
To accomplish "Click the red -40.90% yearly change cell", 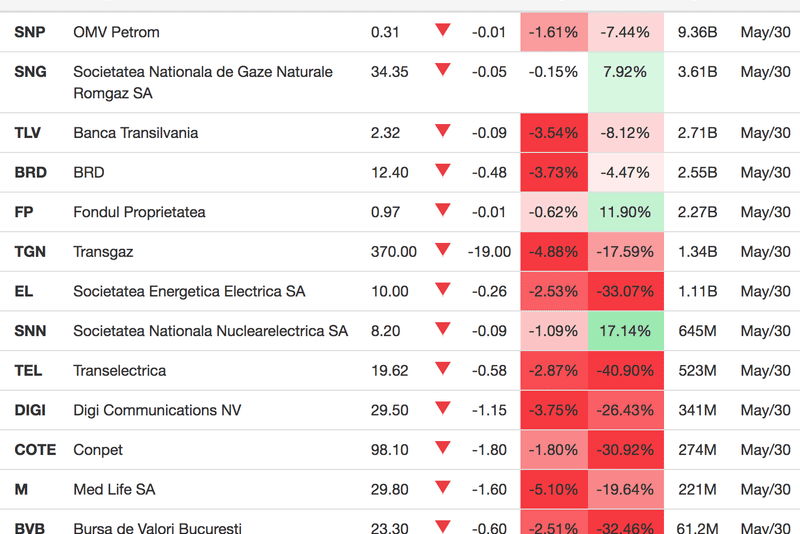I will click(x=625, y=371).
